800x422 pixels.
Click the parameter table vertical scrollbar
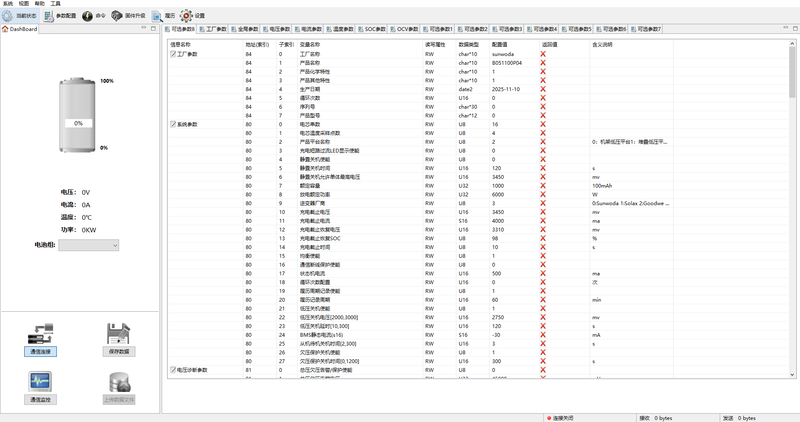[793, 200]
